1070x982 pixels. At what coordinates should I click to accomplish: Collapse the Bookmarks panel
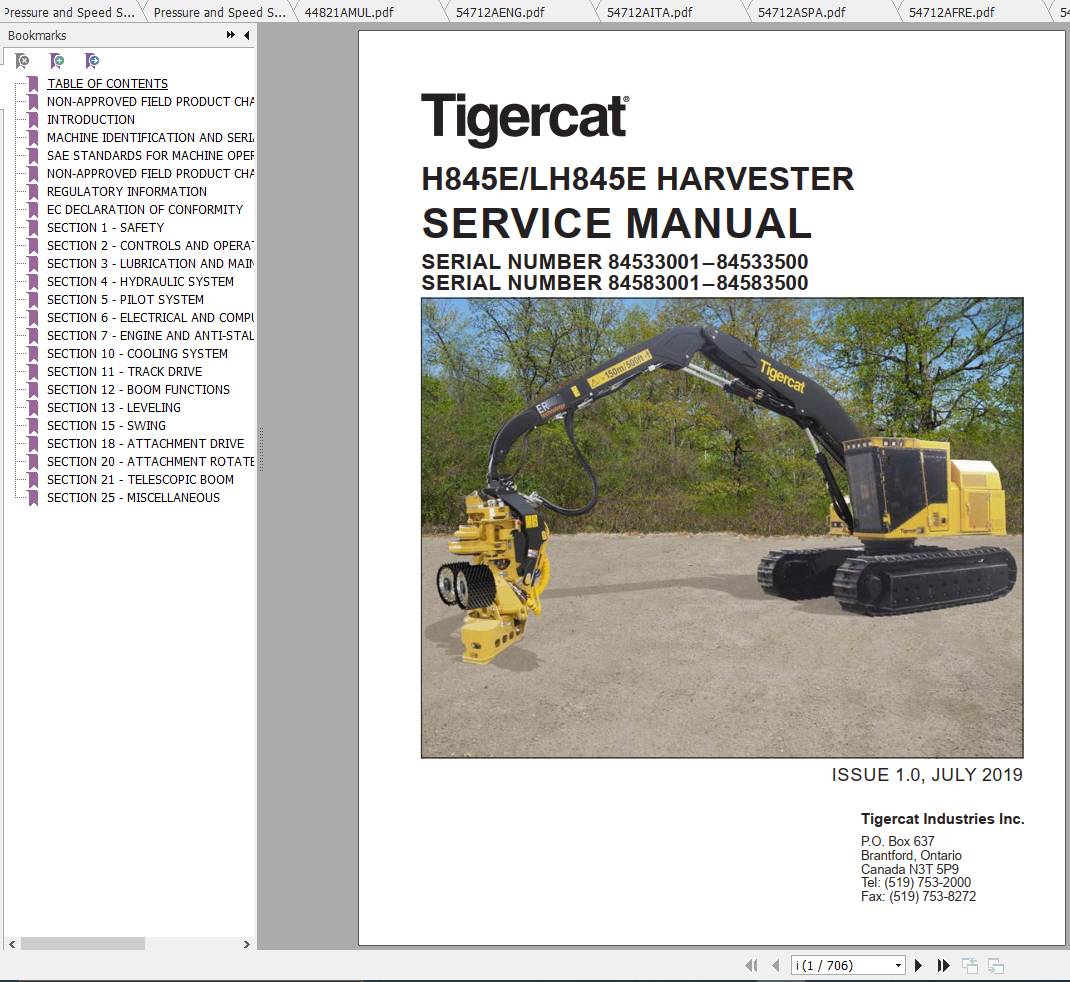246,34
